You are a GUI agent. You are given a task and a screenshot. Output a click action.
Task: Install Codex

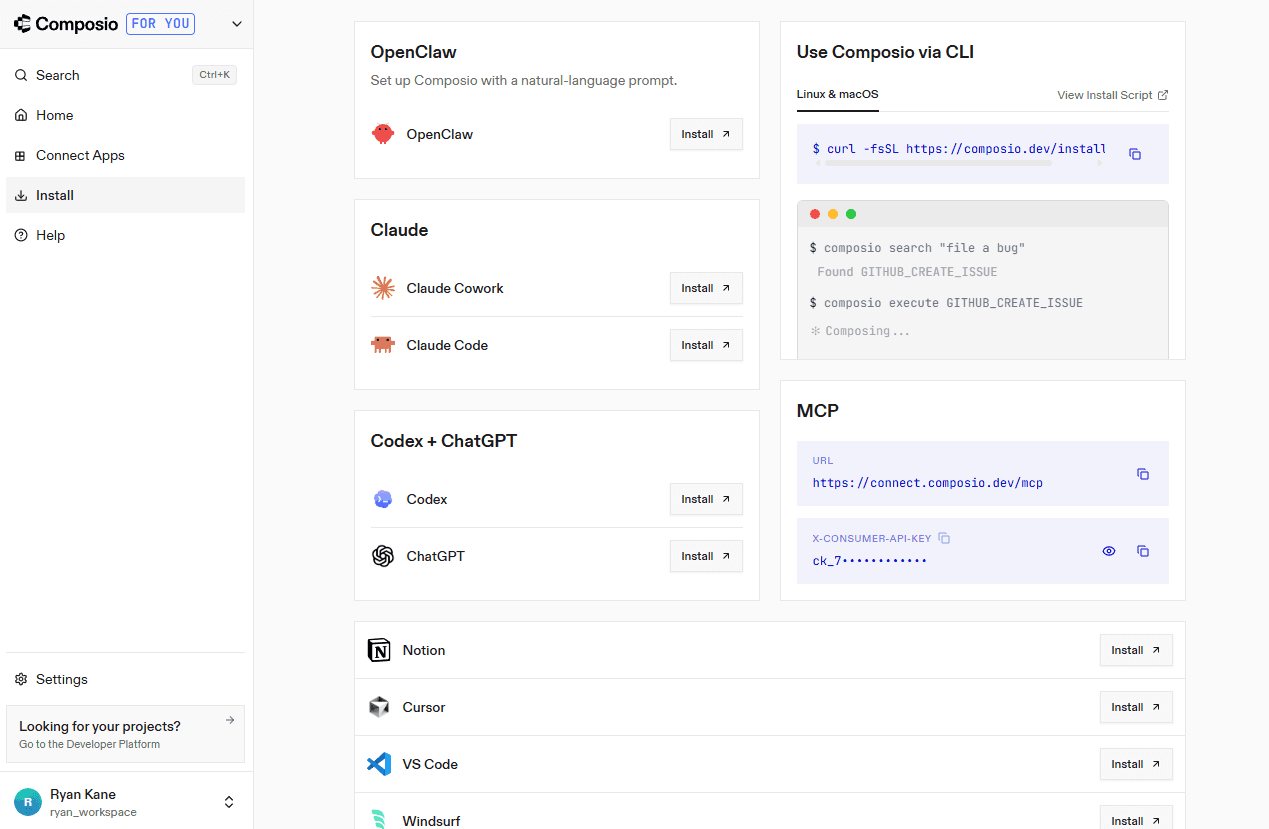point(706,499)
